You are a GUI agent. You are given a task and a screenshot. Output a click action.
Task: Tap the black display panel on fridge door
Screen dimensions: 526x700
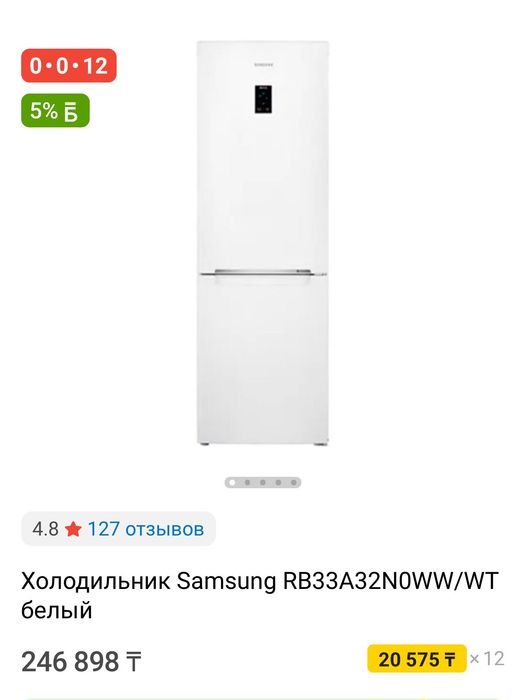[x=263, y=99]
